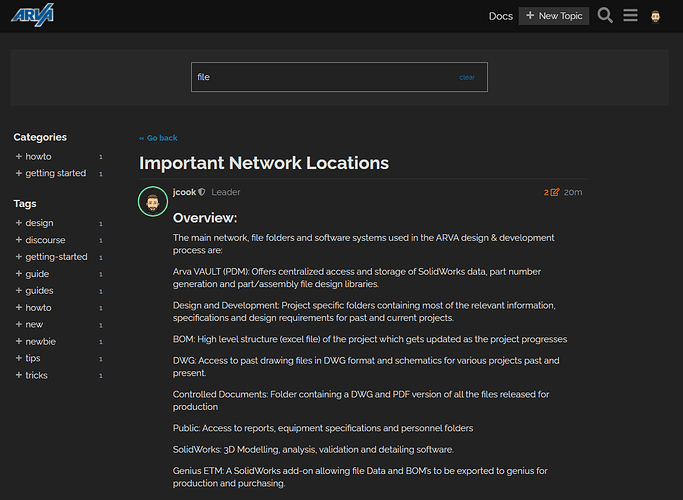Screen dimensions: 683x500
Task: Click the 'BOM: High level structure' line
Action: (370, 339)
